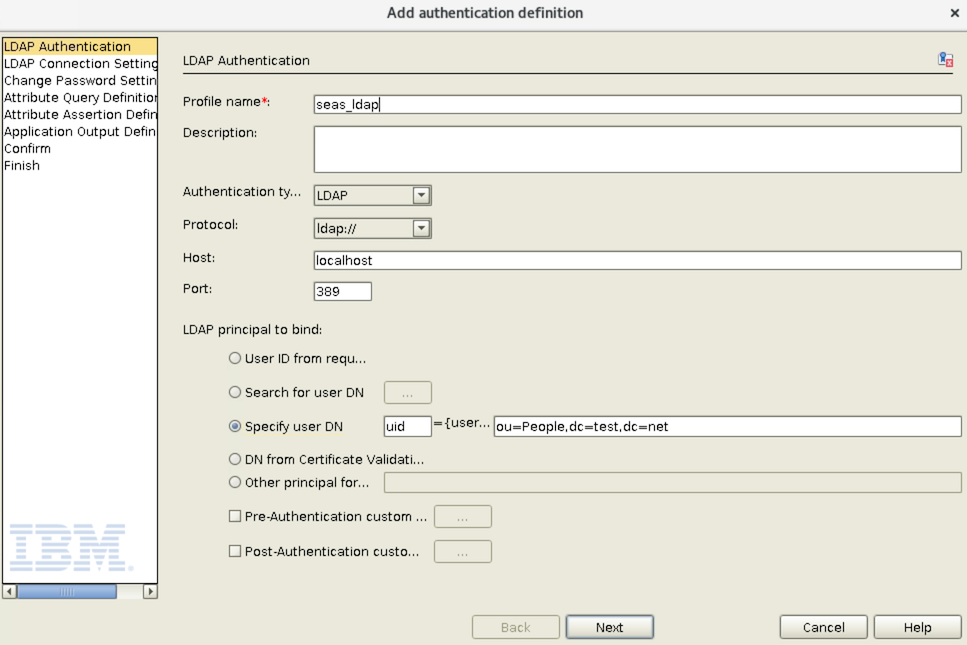Click sidebar horizontal scrollbar thumb

pyautogui.click(x=67, y=592)
